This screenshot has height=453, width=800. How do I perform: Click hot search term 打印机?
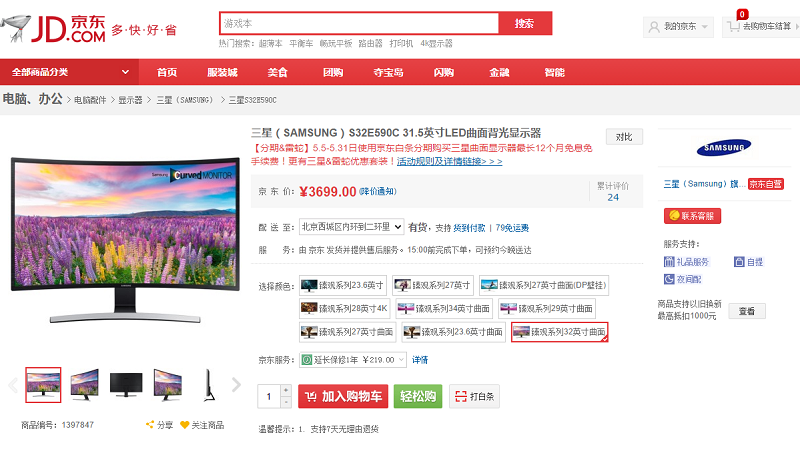(x=401, y=44)
